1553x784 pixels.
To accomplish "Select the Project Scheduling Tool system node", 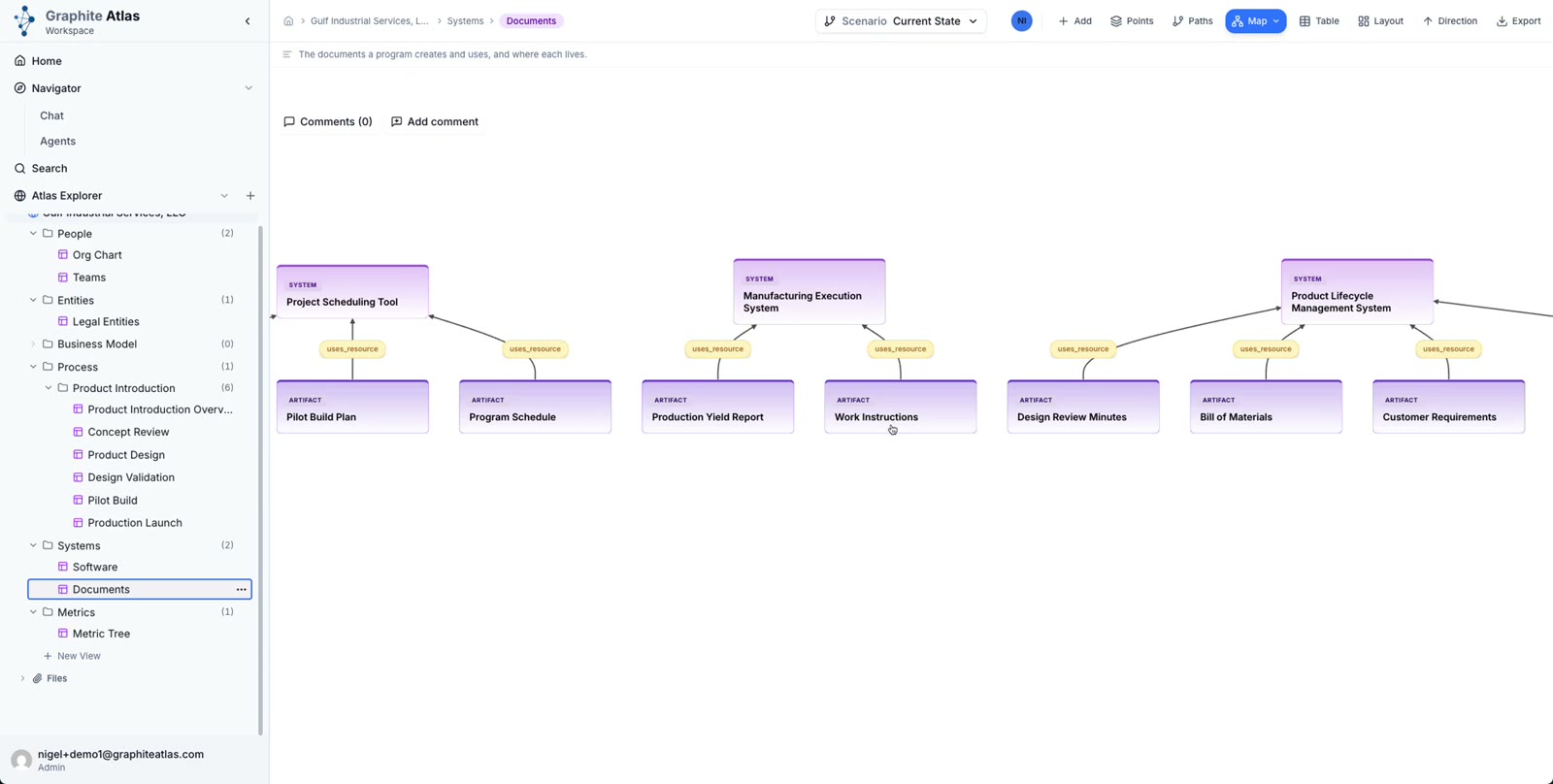I will pyautogui.click(x=352, y=292).
